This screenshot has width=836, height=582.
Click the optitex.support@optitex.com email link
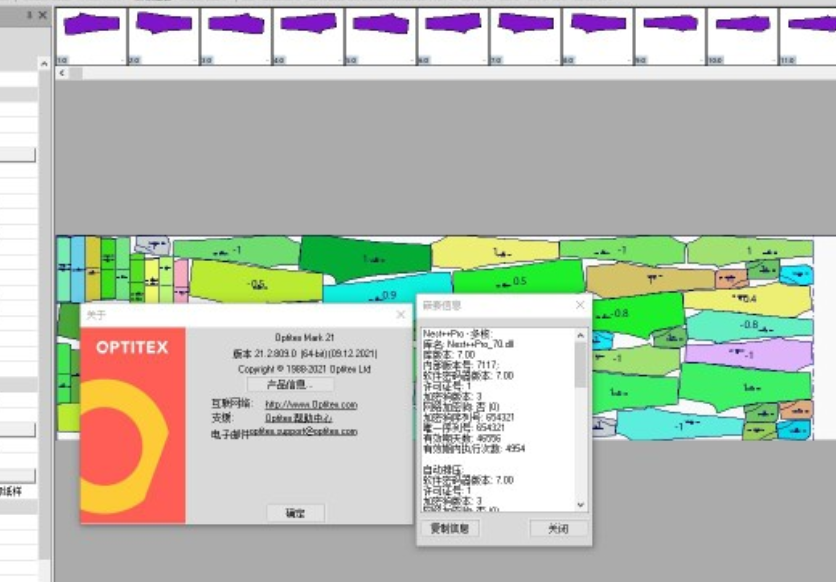303,431
